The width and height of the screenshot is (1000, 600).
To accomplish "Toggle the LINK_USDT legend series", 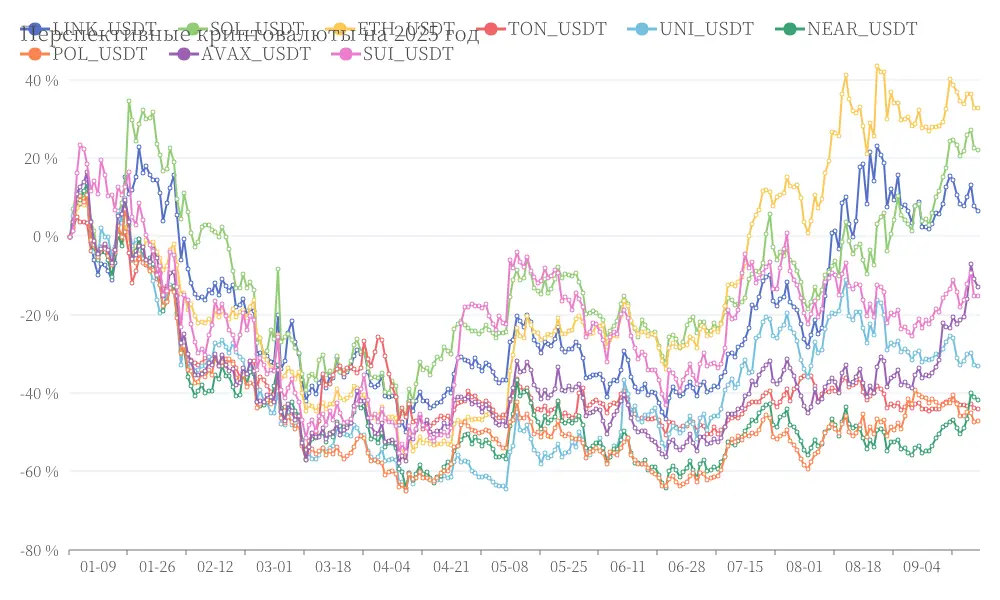I will point(89,29).
